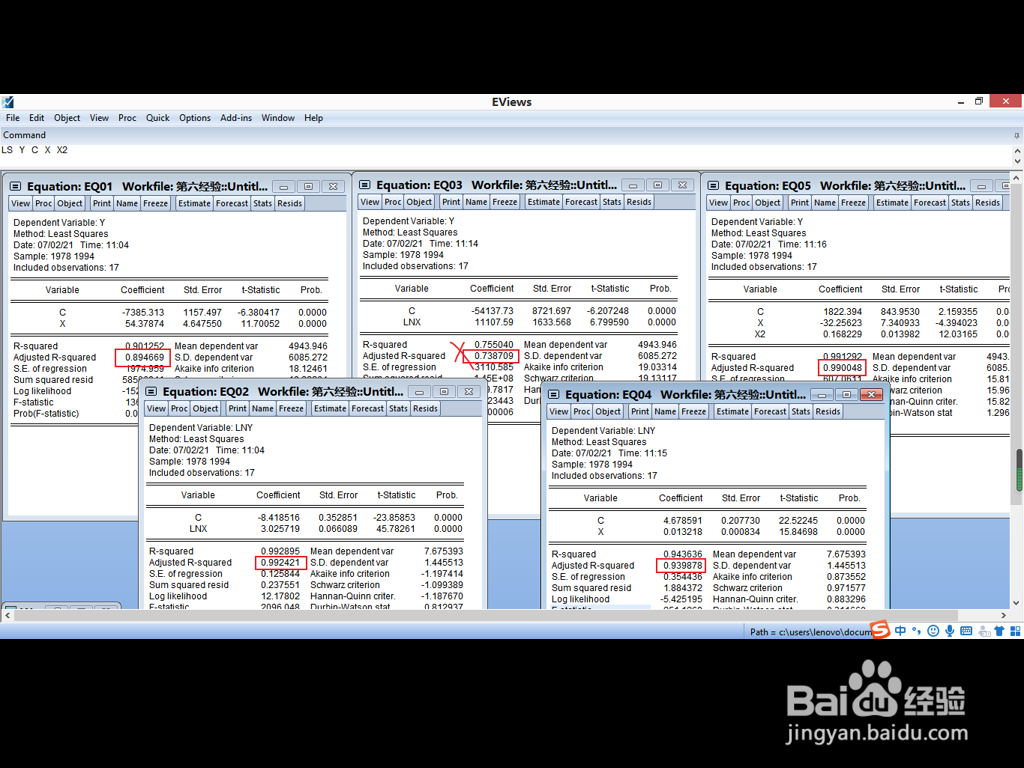The image size is (1024, 768).
Task: Click the EQ05 equation window icon
Action: (x=714, y=186)
